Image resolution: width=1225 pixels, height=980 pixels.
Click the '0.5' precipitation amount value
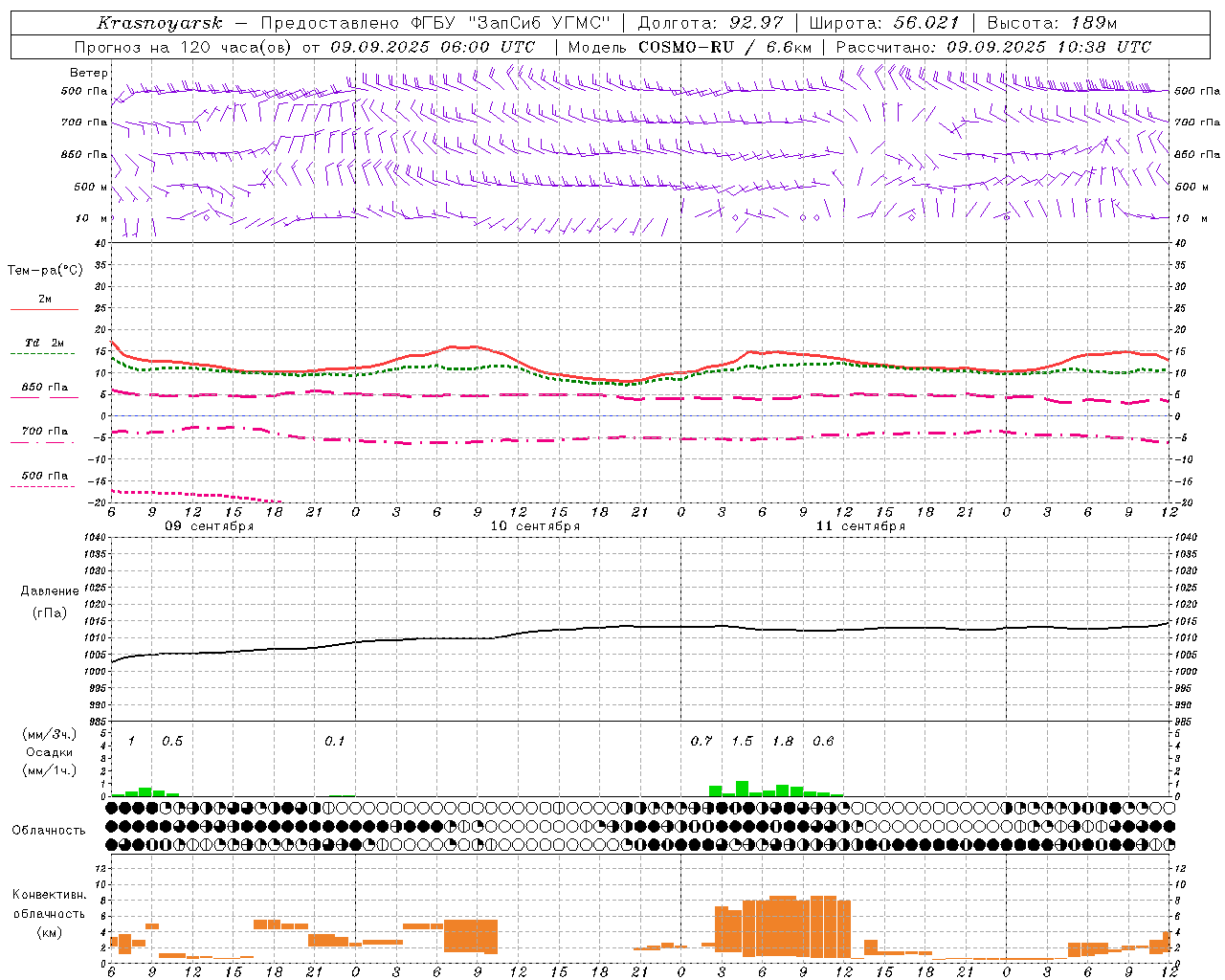tap(172, 742)
